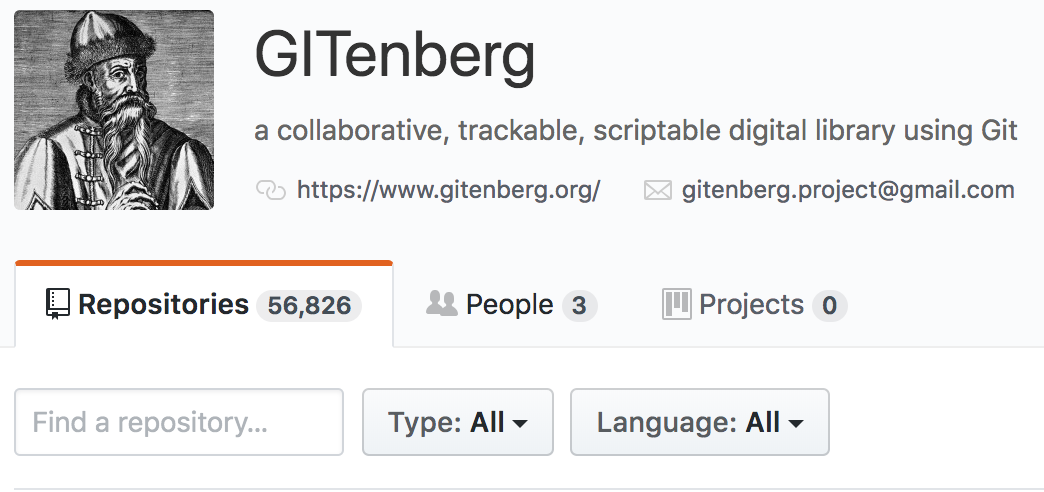Open the Type: All dropdown
This screenshot has width=1044, height=492.
coord(457,422)
